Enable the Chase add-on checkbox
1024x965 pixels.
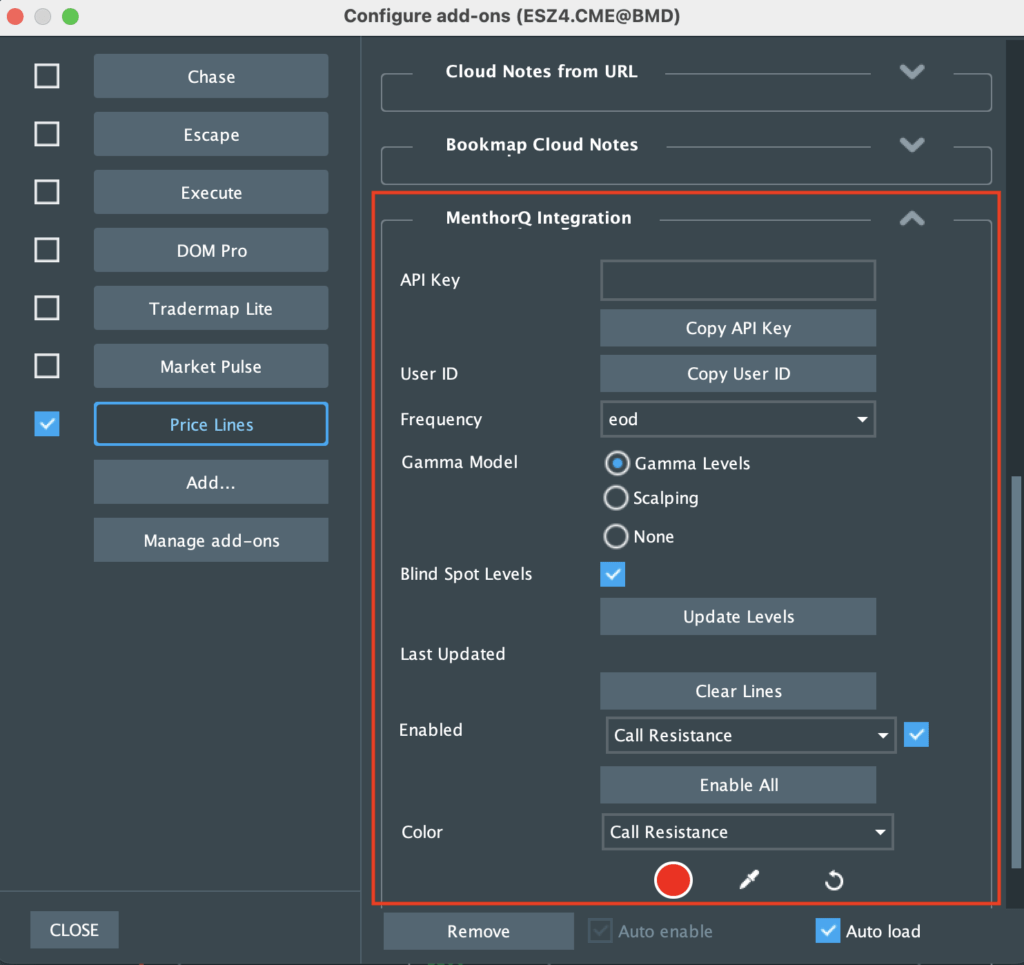pos(47,76)
